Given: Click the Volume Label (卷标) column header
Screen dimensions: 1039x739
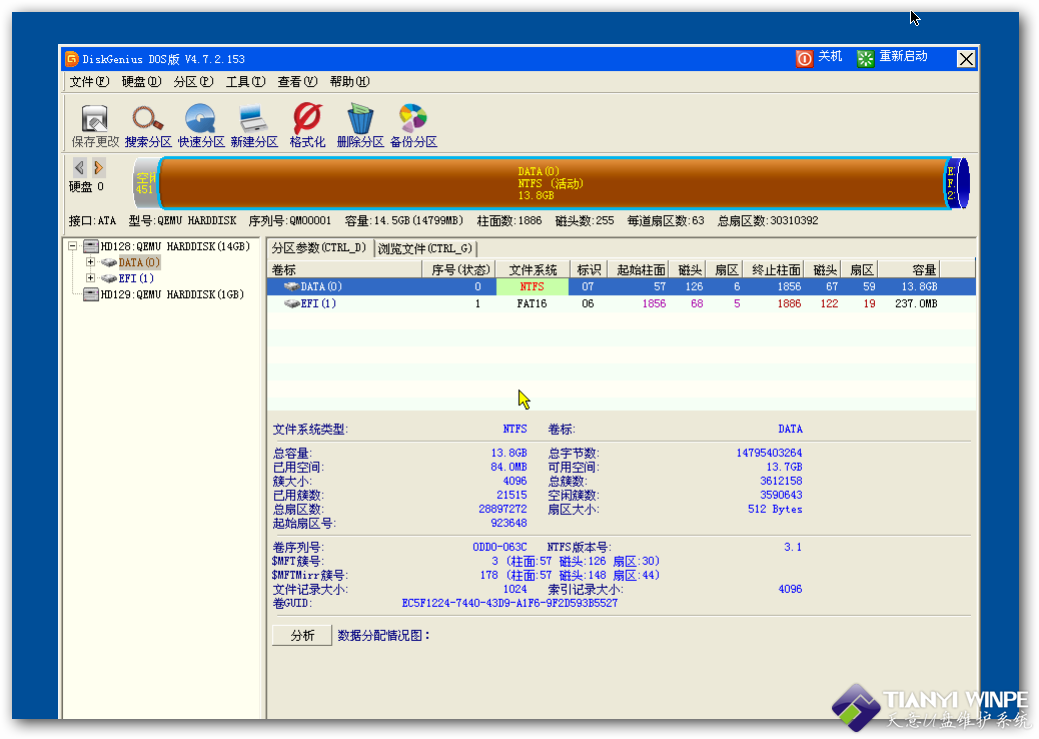Looking at the screenshot, I should tap(345, 270).
